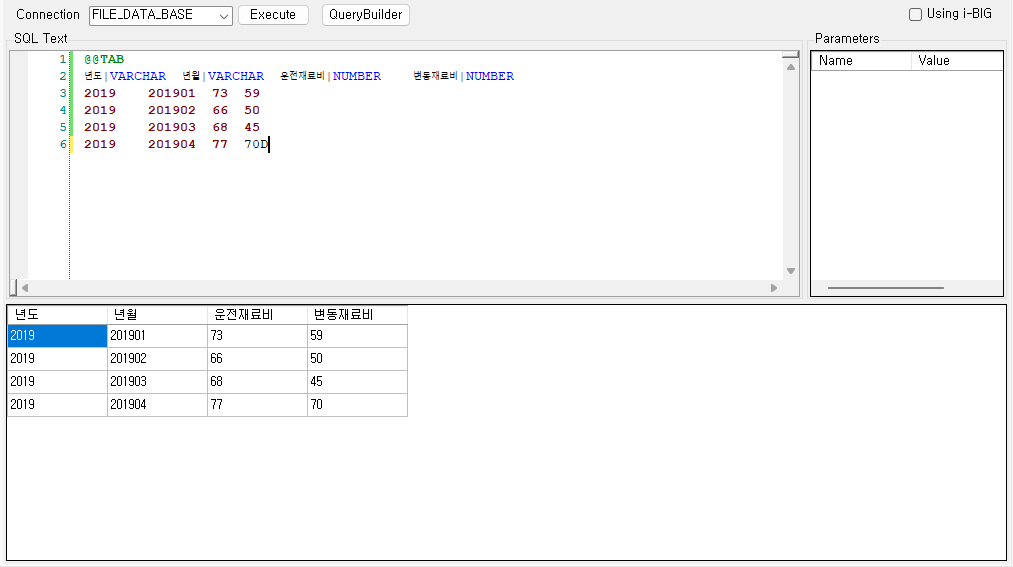Select the result cell with value 77
The image size is (1013, 567).
pos(257,405)
